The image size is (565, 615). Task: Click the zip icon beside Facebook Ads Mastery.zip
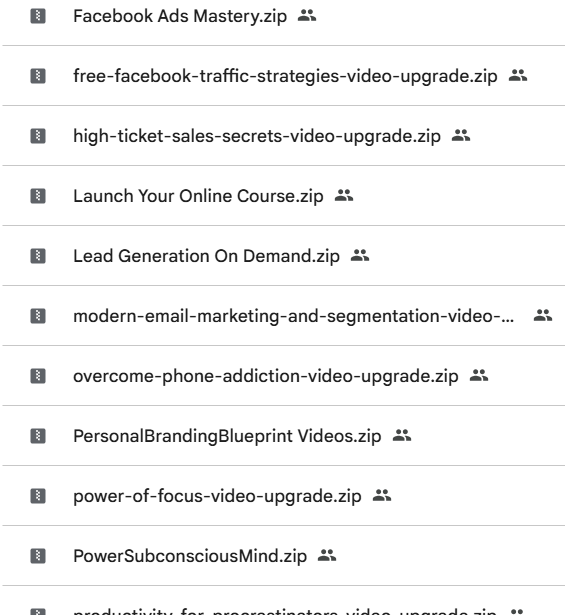coord(38,16)
